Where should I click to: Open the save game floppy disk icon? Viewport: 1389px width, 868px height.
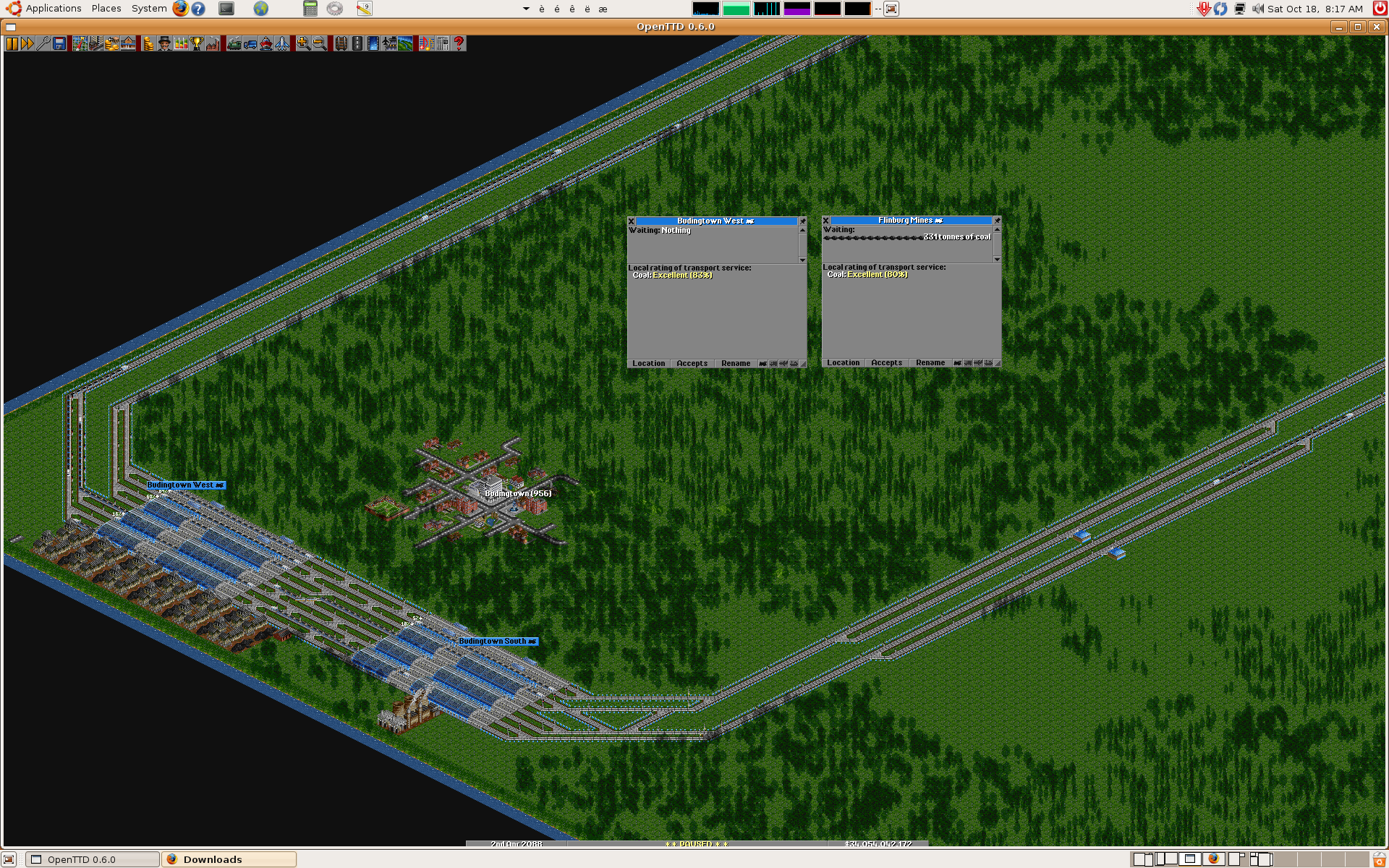tap(59, 43)
